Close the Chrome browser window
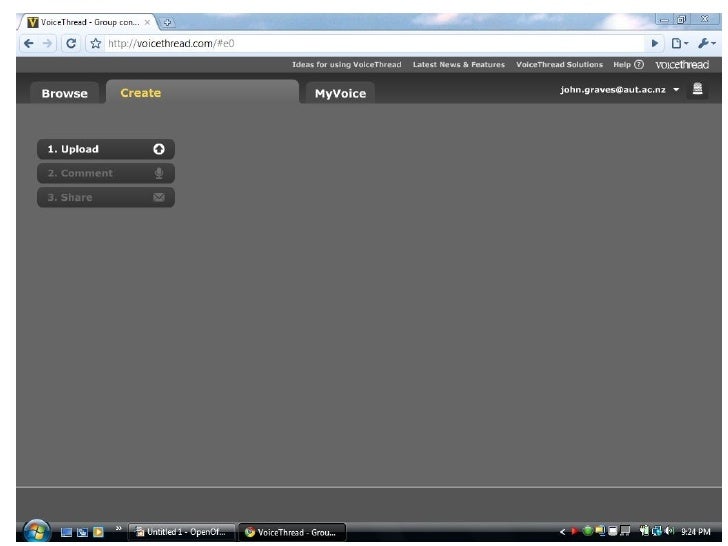This screenshot has height=546, width=728. pyautogui.click(x=705, y=19)
